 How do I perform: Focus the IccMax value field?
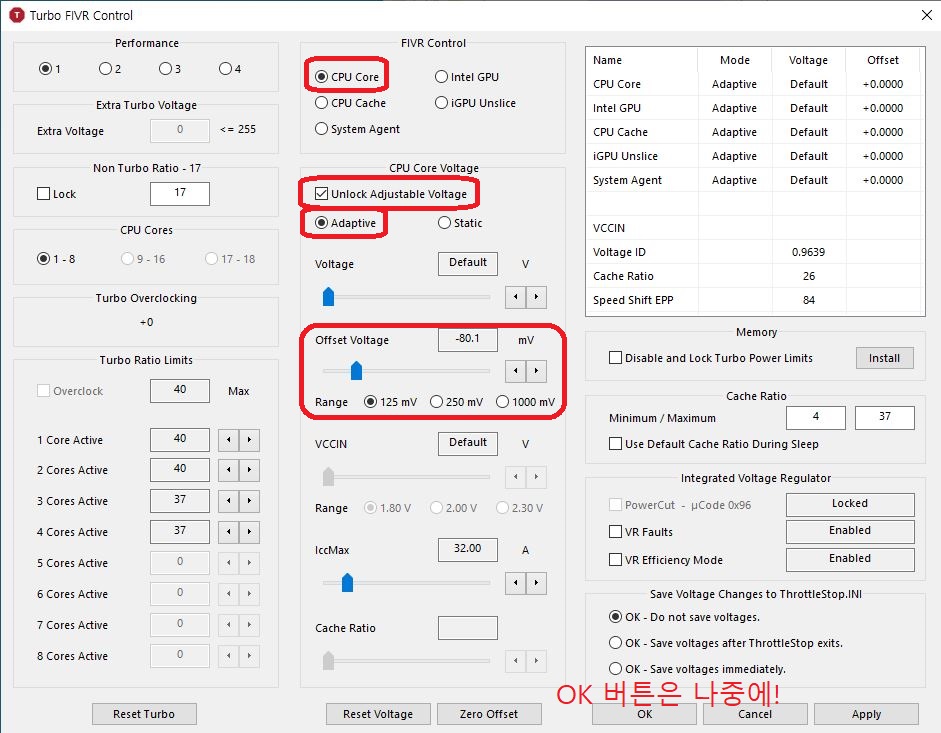click(468, 549)
